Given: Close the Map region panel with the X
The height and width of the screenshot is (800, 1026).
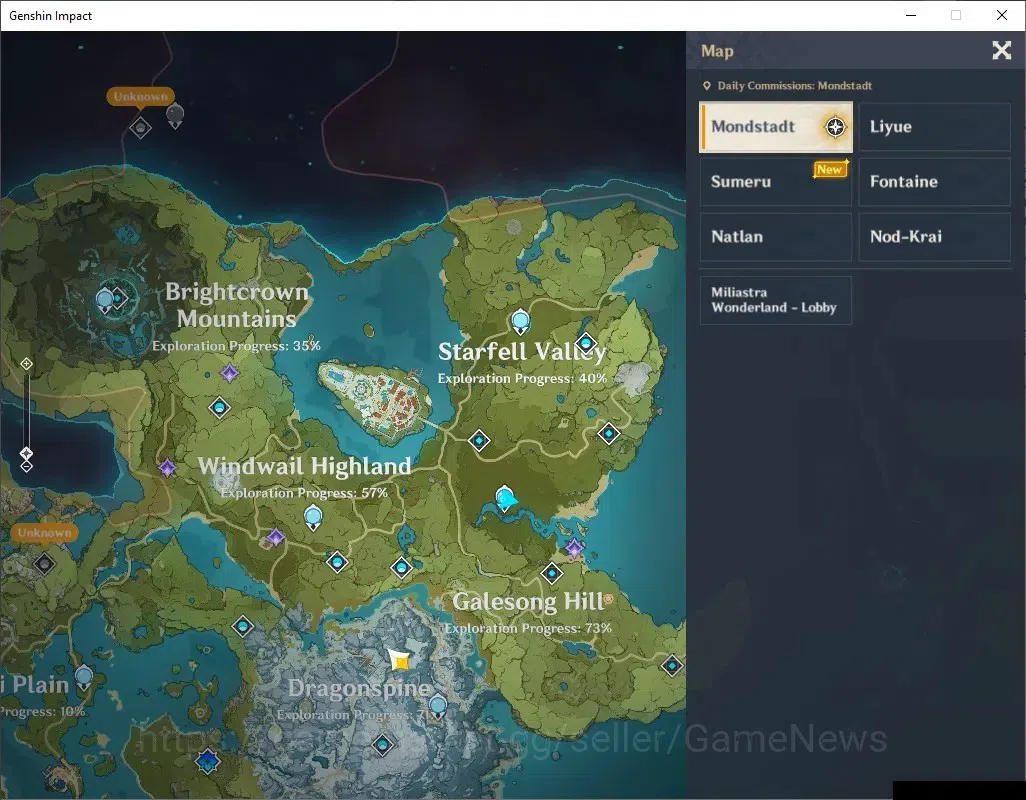Looking at the screenshot, I should tap(1001, 50).
